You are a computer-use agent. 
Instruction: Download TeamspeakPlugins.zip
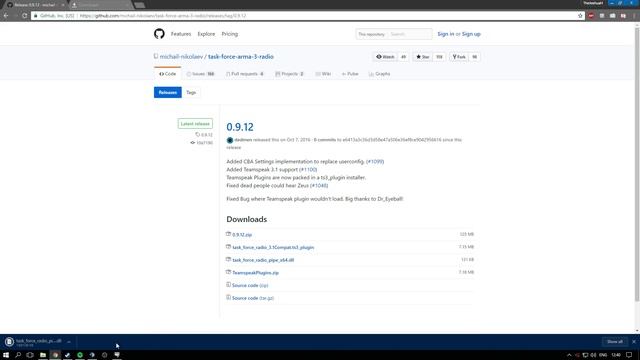coord(256,273)
